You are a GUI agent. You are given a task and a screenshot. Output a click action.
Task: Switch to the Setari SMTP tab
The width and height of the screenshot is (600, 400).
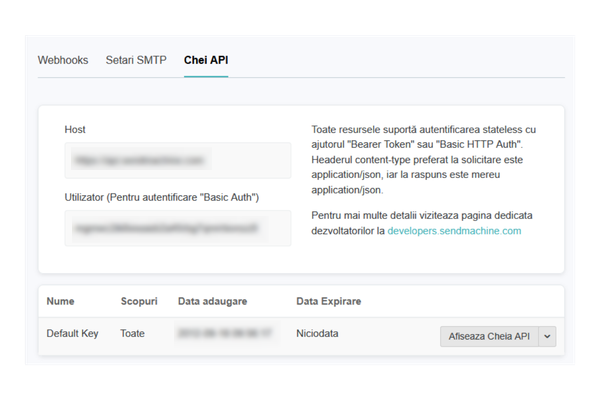coord(137,60)
